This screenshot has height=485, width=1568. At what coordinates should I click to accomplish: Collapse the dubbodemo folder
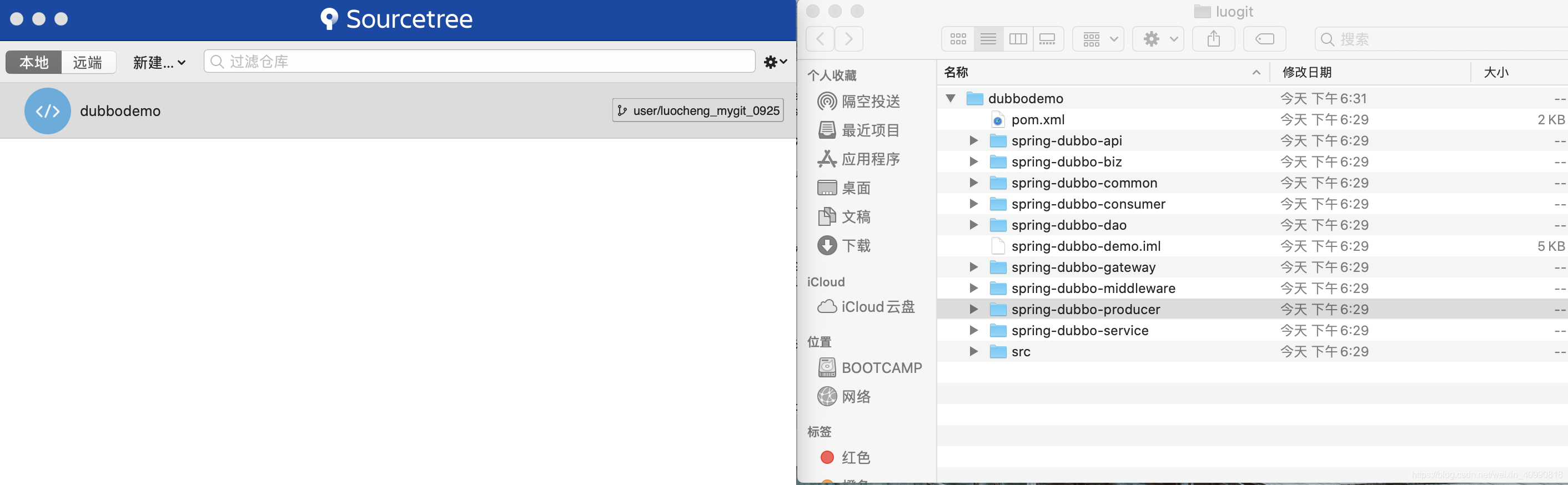point(950,98)
